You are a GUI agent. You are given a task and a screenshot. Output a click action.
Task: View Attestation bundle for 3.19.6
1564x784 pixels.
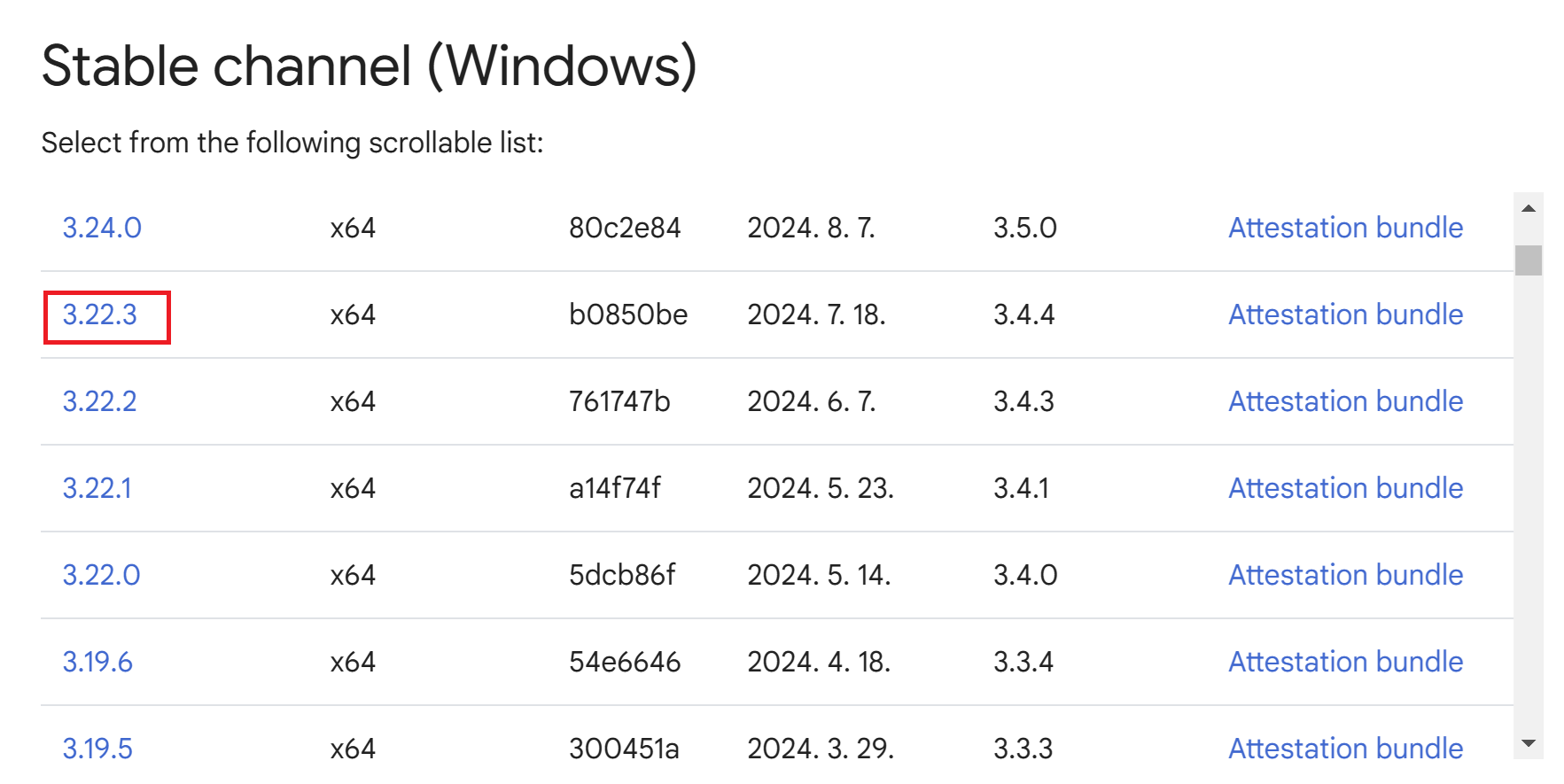click(1345, 662)
